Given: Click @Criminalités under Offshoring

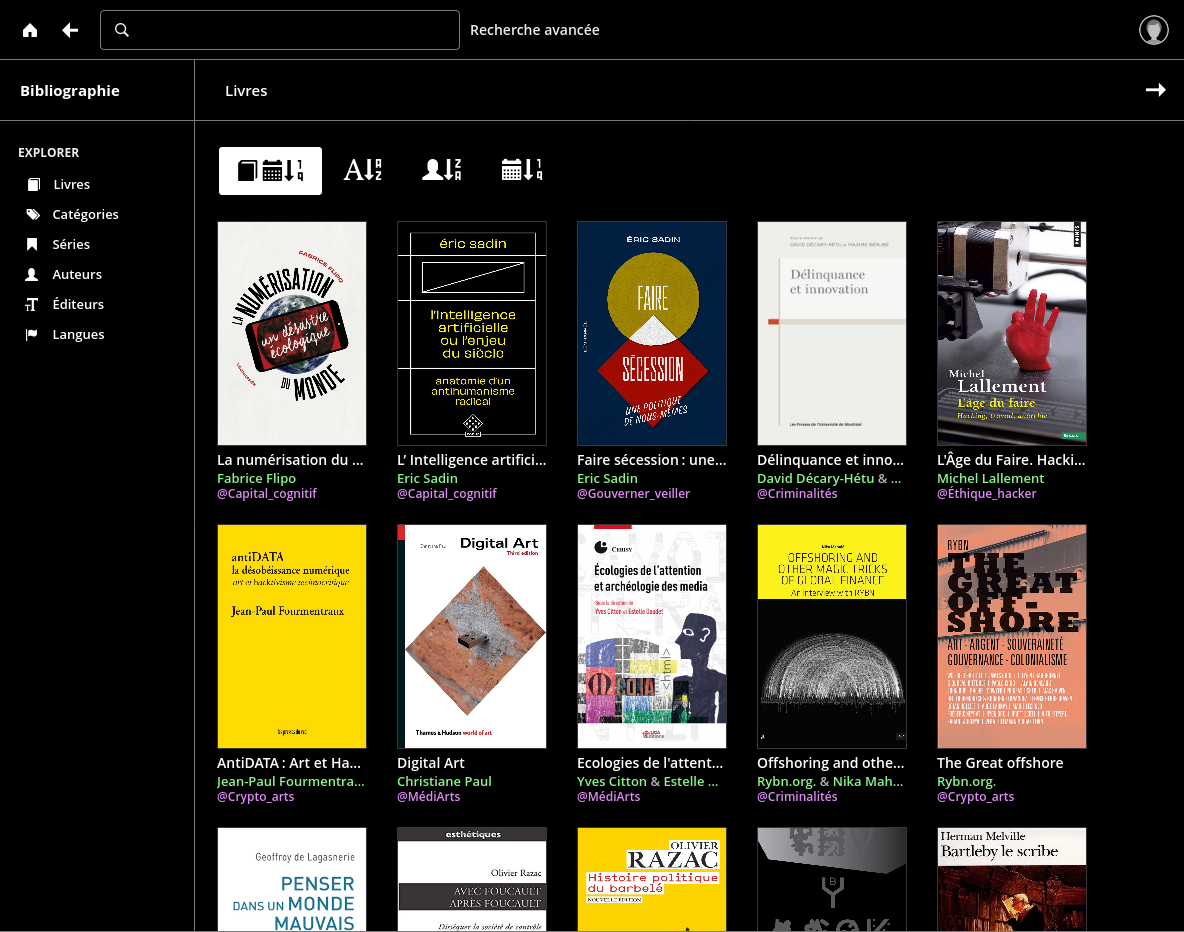Looking at the screenshot, I should click(x=797, y=797).
